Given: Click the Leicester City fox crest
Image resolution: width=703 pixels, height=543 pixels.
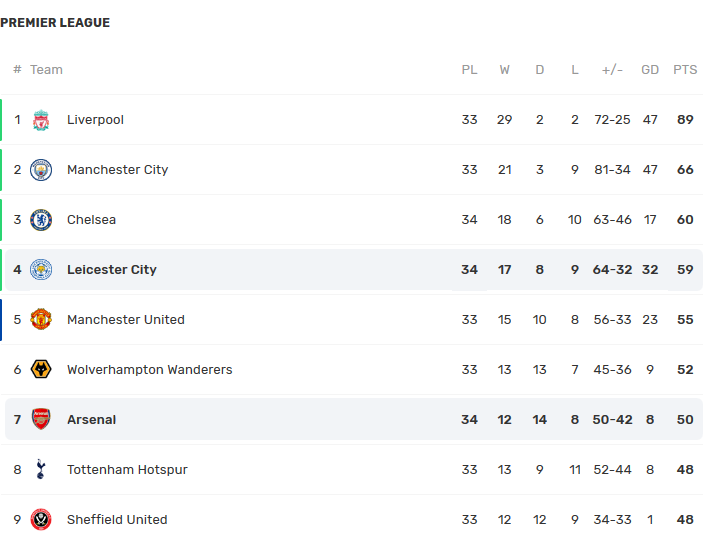Looking at the screenshot, I should point(41,270).
